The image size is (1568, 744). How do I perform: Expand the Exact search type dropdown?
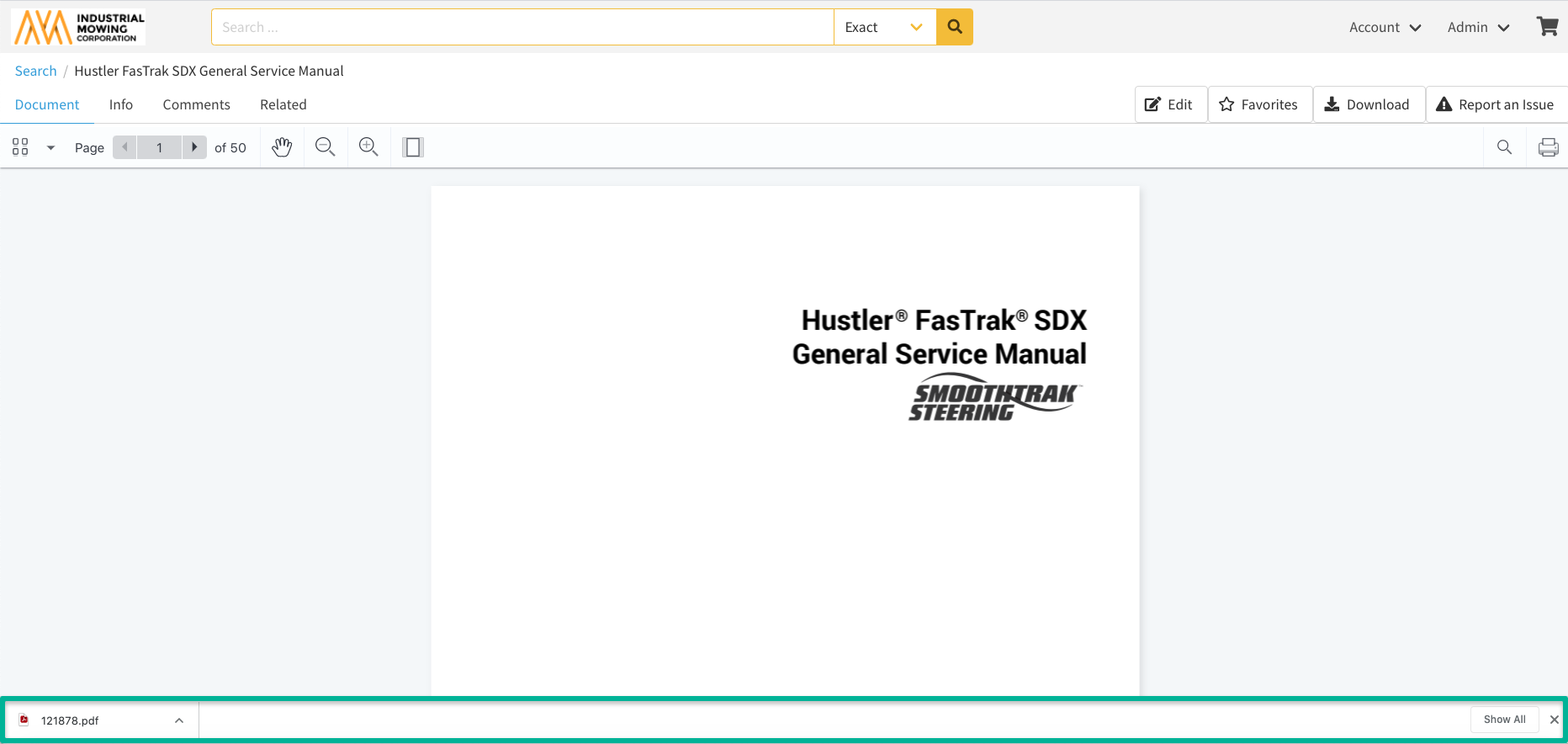[x=884, y=27]
